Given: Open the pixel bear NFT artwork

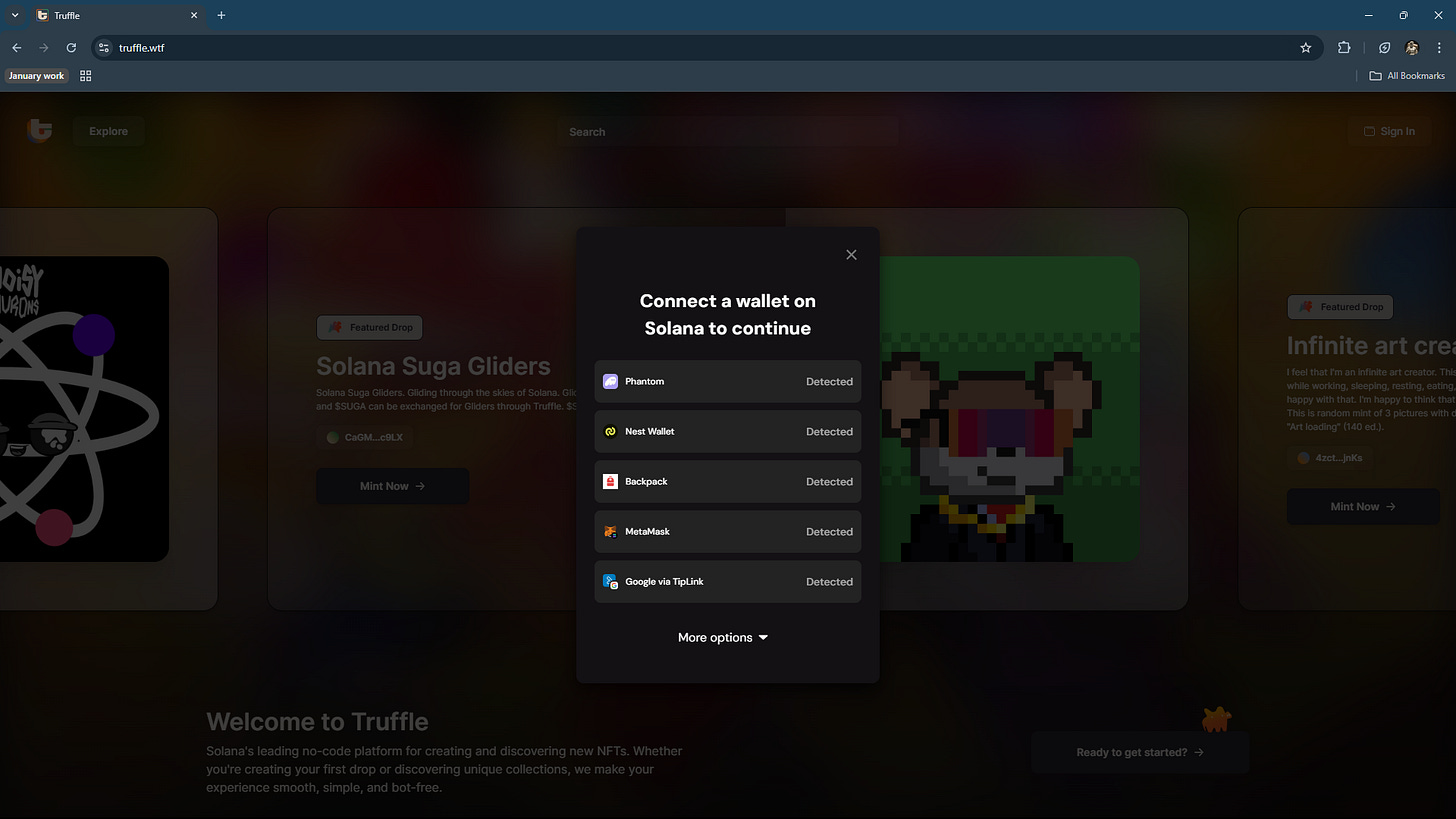Looking at the screenshot, I should pyautogui.click(x=1009, y=409).
